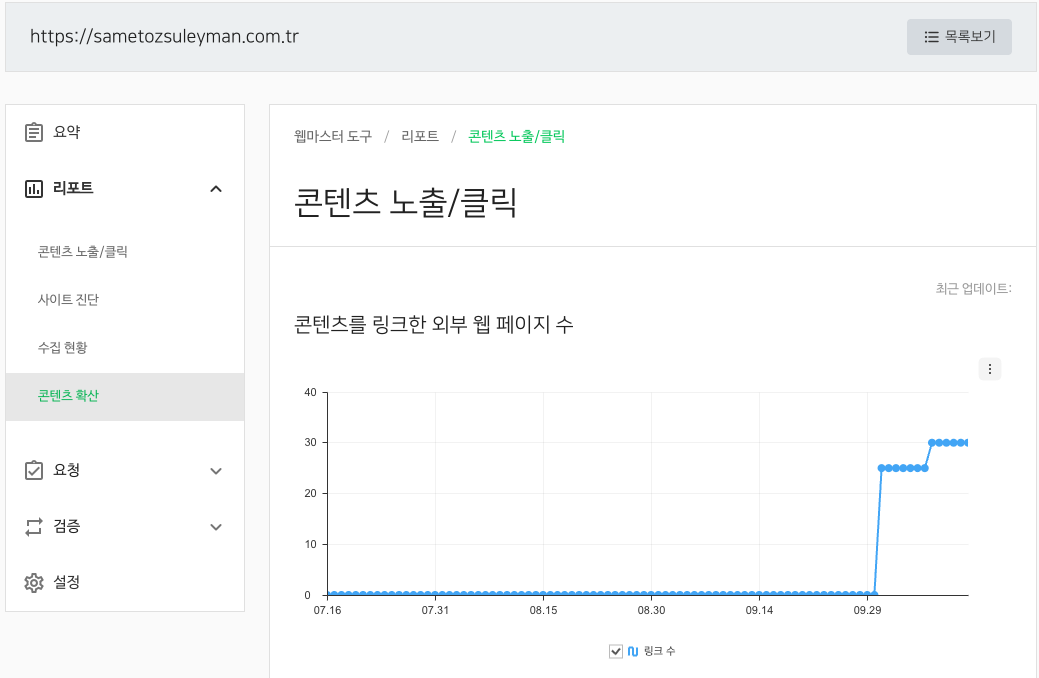Select 사이트 진단 in the sidebar
The width and height of the screenshot is (1039, 678).
(68, 300)
